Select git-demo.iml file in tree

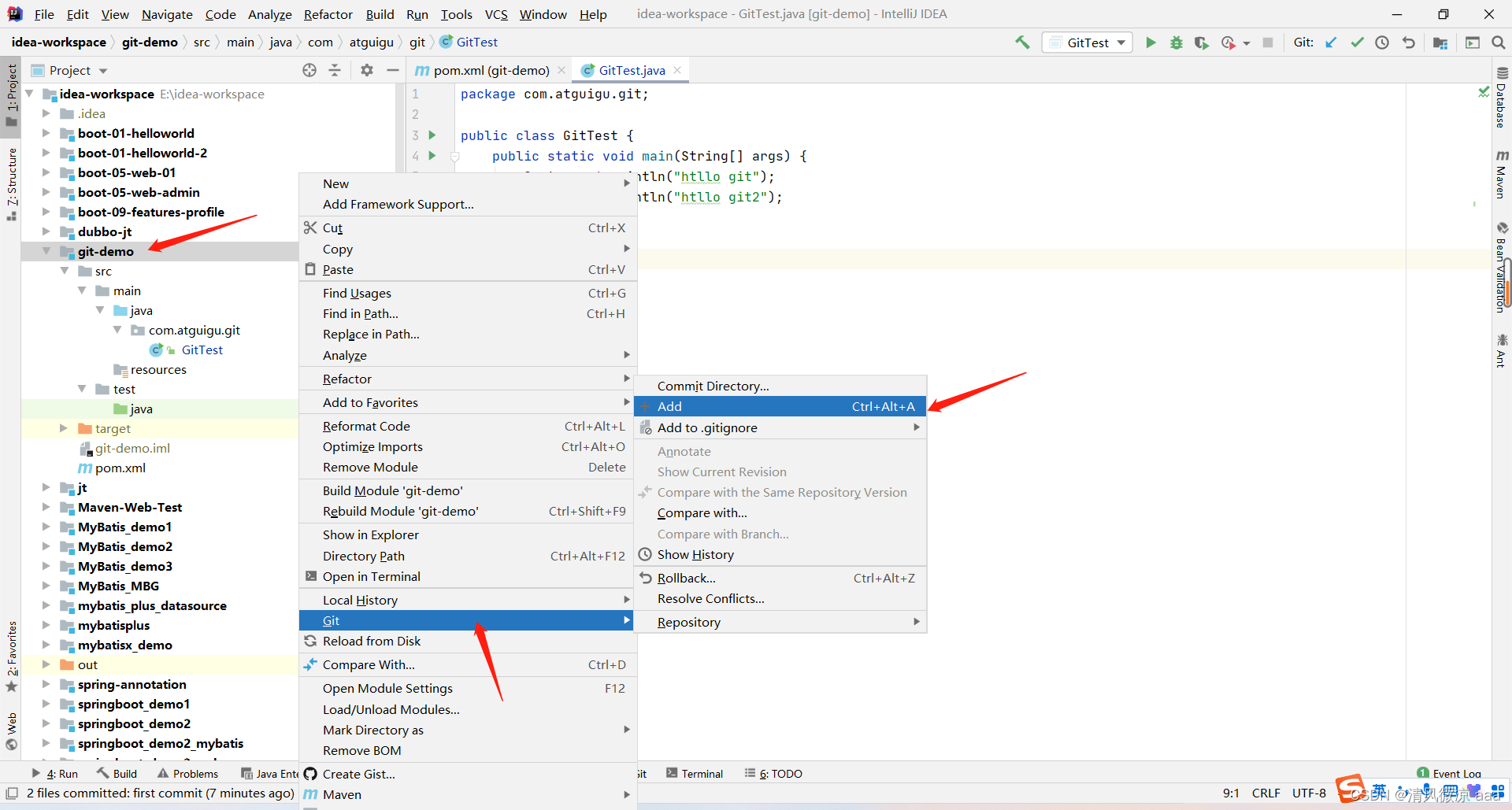tap(132, 448)
